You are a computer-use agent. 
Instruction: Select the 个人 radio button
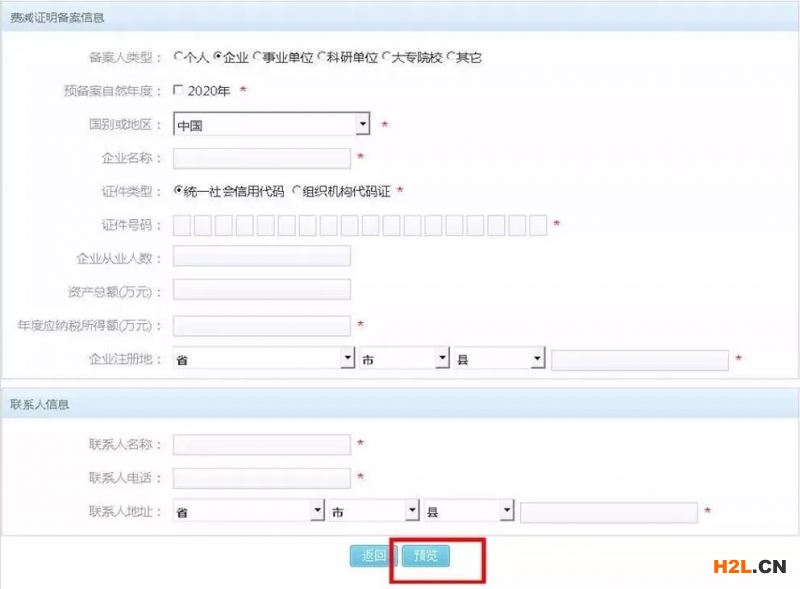tap(178, 58)
